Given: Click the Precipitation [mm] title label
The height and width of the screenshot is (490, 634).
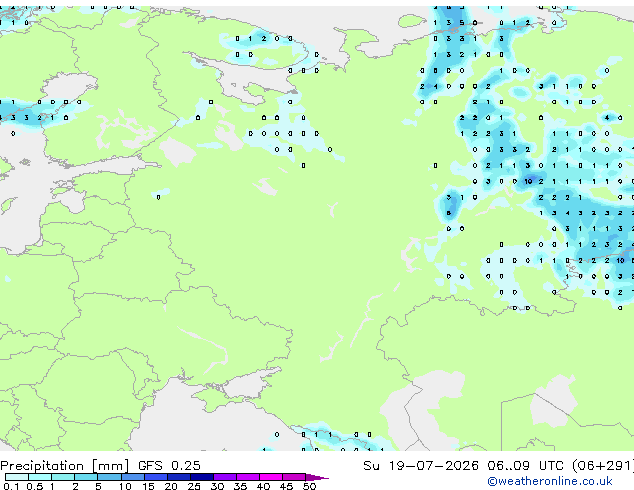Looking at the screenshot, I should coord(65,466).
